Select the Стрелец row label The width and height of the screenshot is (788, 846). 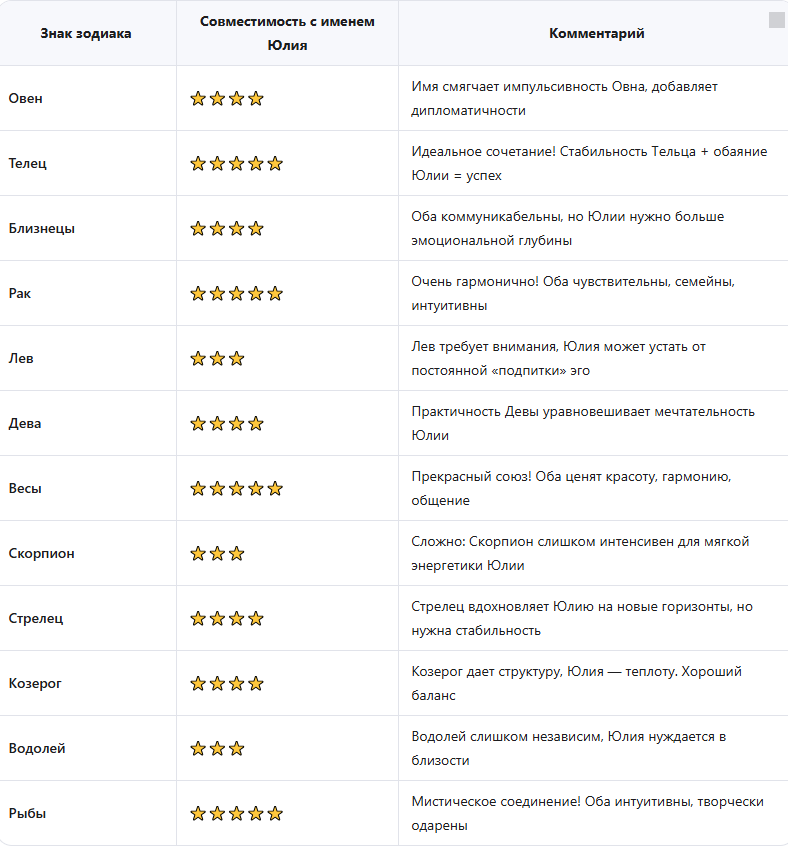click(x=36, y=619)
